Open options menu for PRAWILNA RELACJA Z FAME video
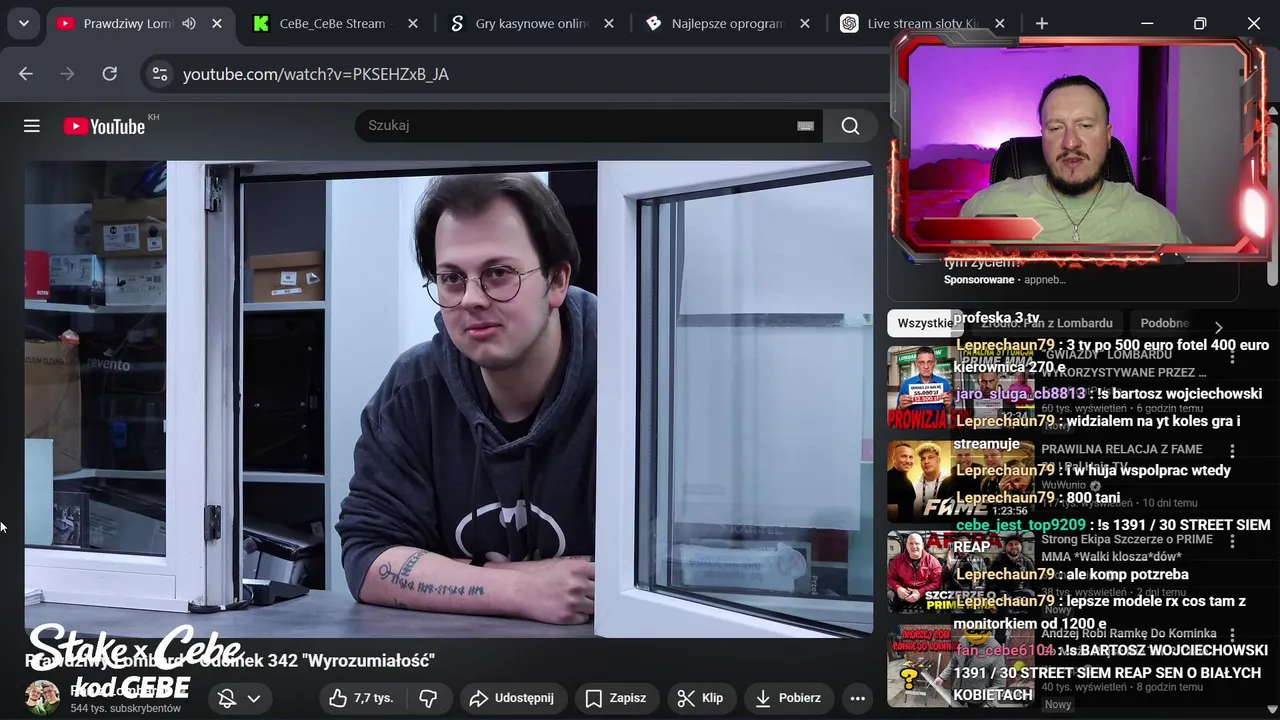Viewport: 1280px width, 720px height. (1232, 451)
